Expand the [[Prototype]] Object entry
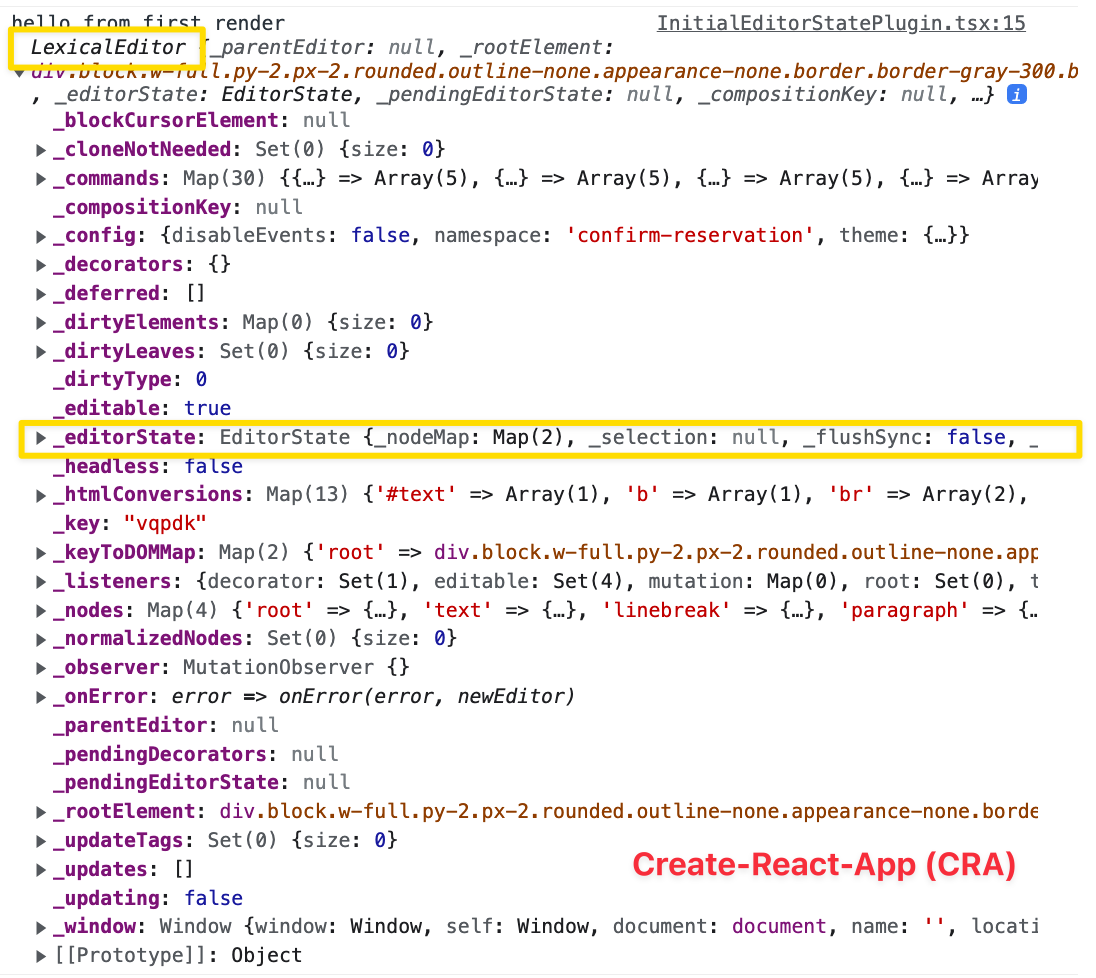 pyautogui.click(x=40, y=955)
